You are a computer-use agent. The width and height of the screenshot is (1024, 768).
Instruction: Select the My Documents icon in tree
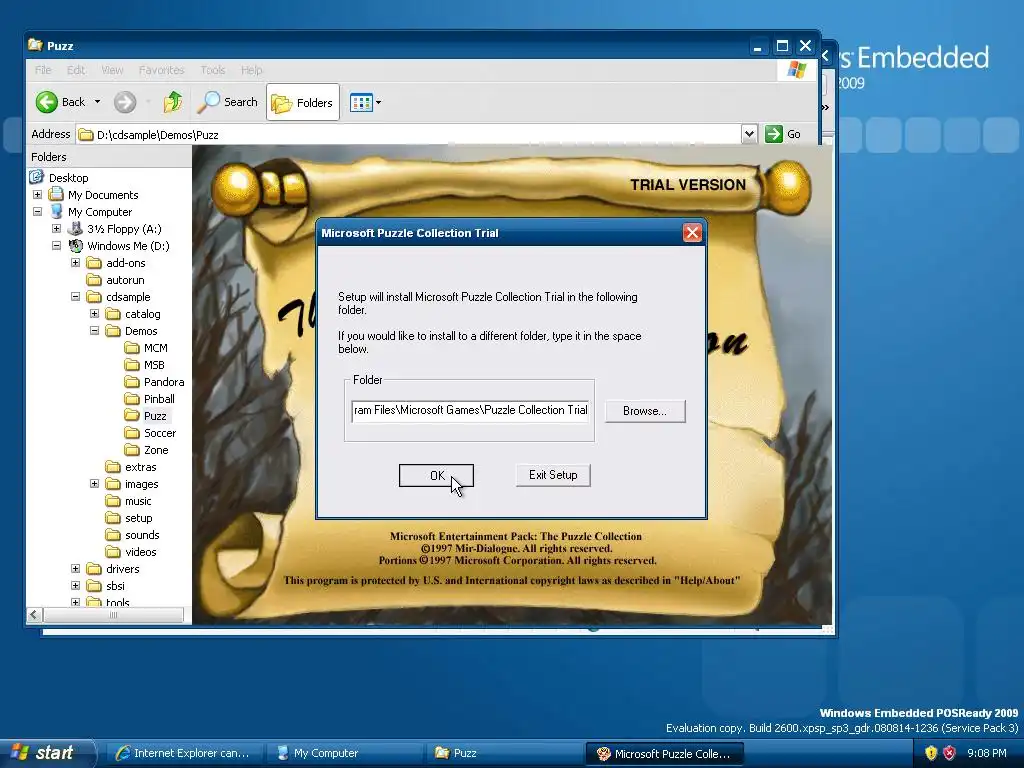[x=56, y=194]
